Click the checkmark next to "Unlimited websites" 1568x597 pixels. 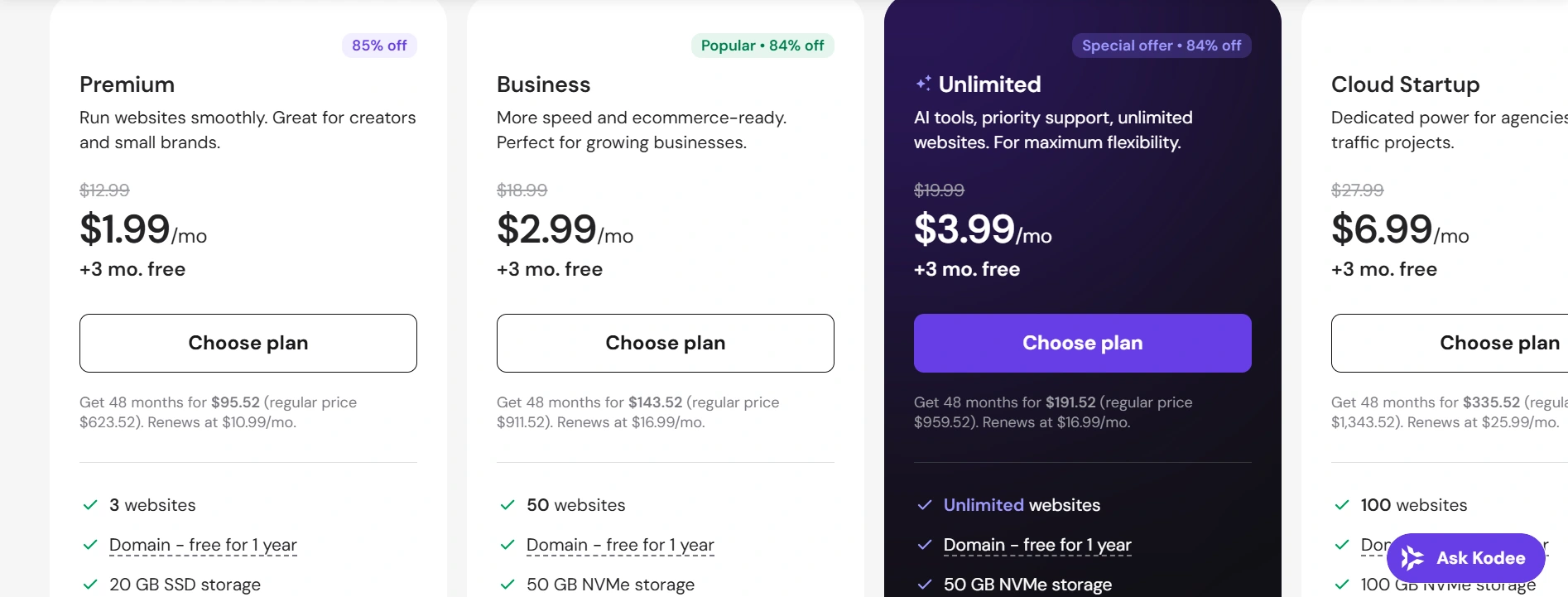pos(923,505)
